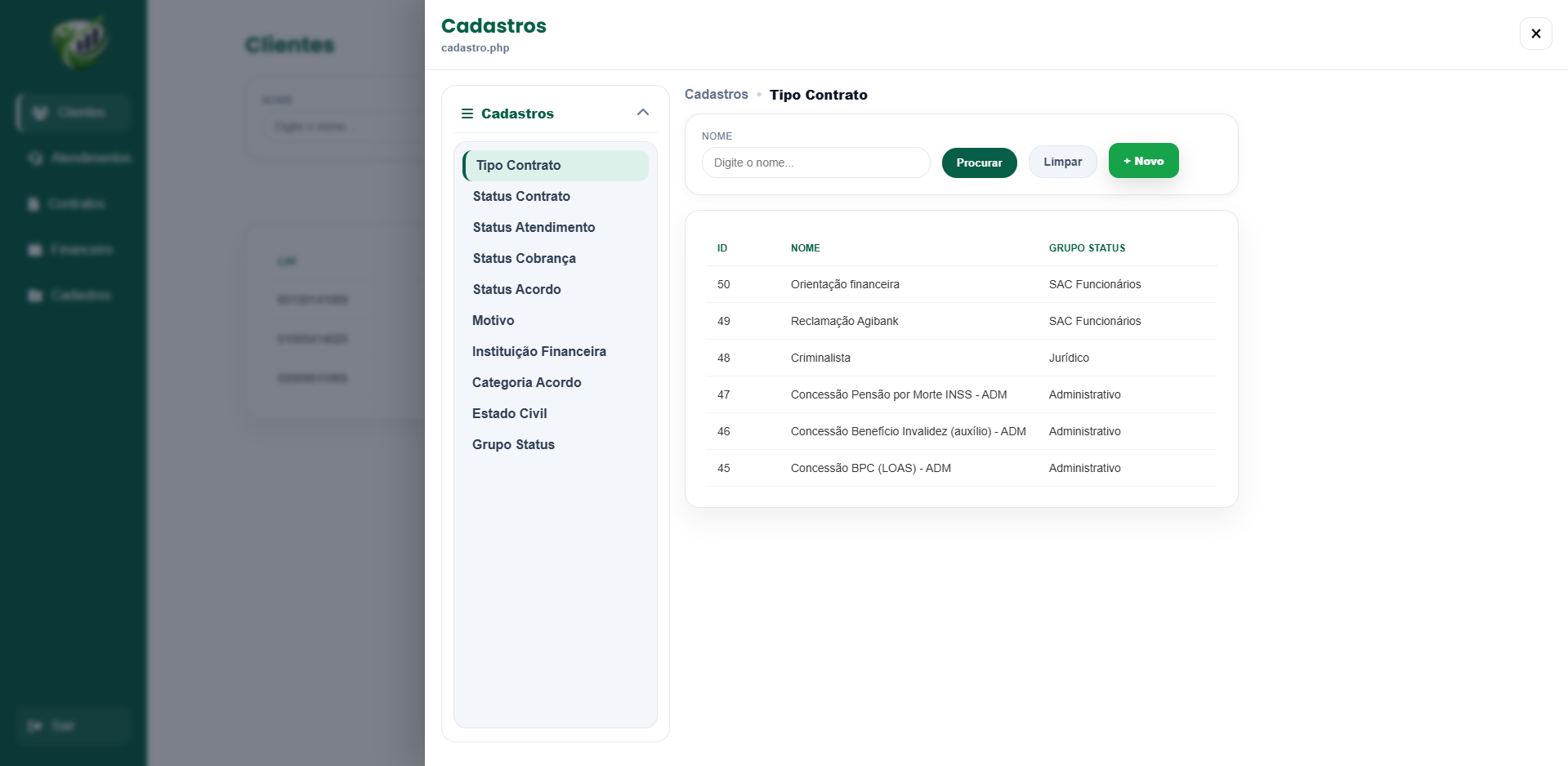The image size is (1568, 766).
Task: Open Status Atendimento list
Action: pyautogui.click(x=534, y=227)
